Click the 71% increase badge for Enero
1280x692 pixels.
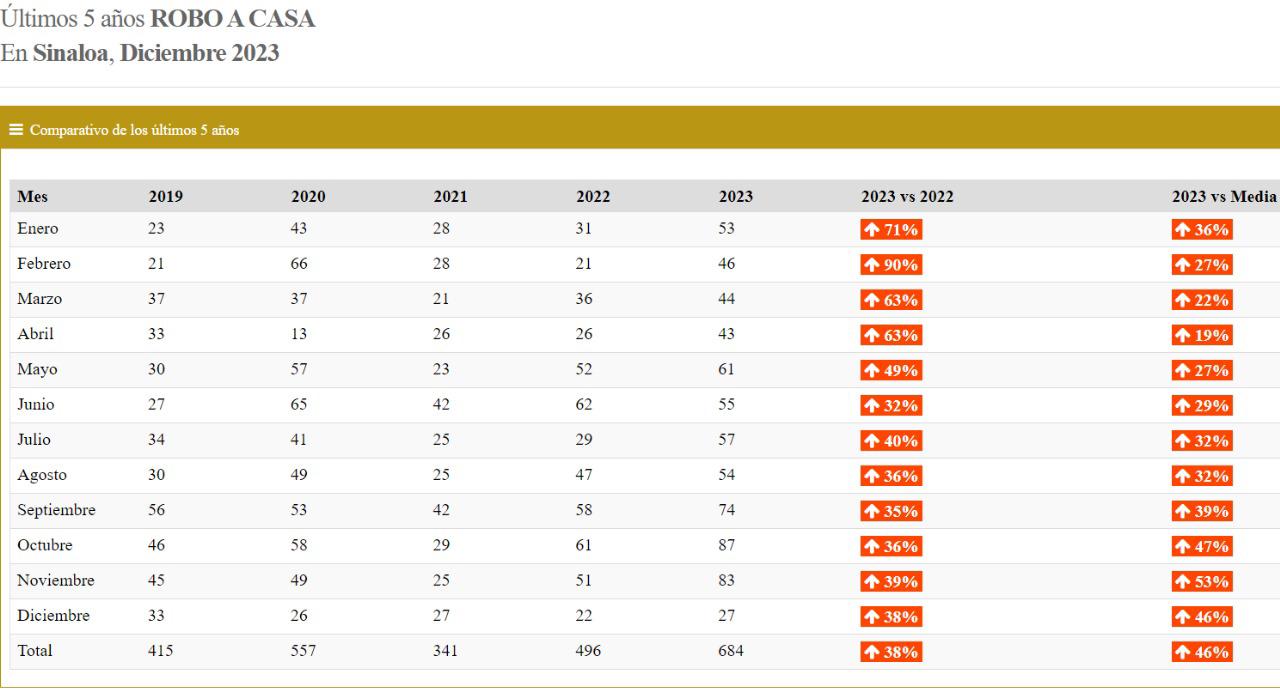coord(890,230)
